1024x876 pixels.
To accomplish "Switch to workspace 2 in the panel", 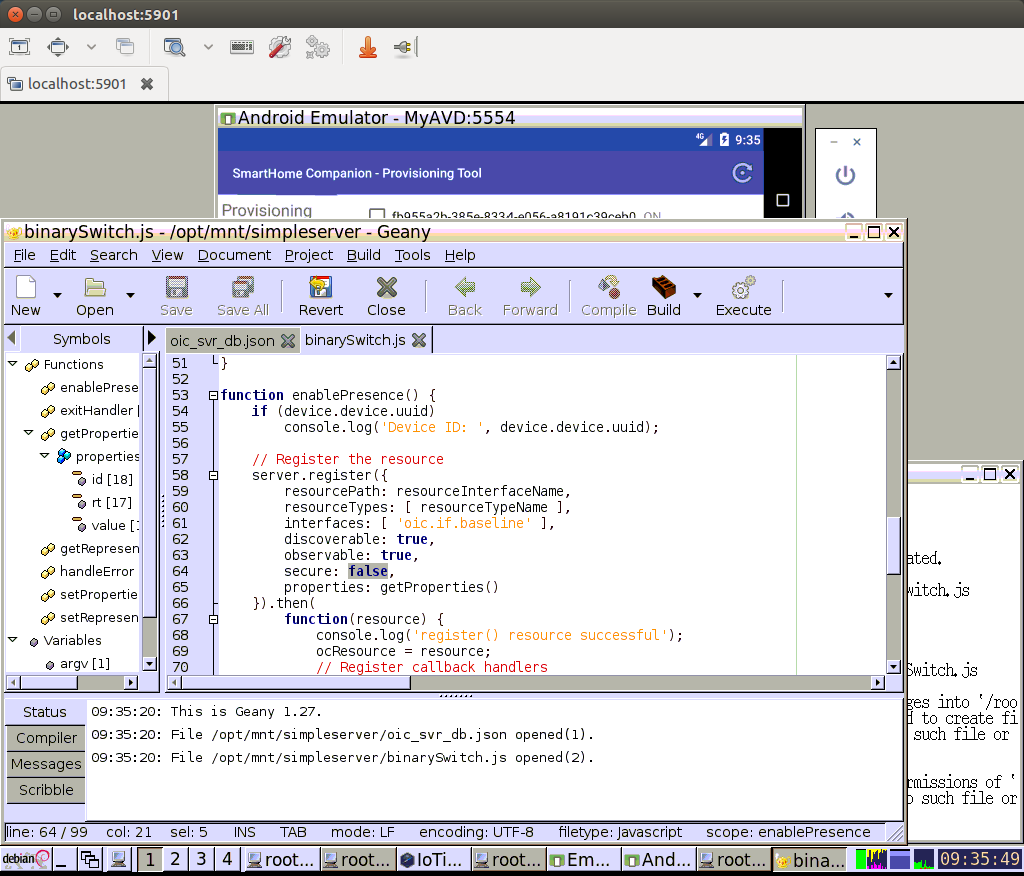I will tap(175, 859).
